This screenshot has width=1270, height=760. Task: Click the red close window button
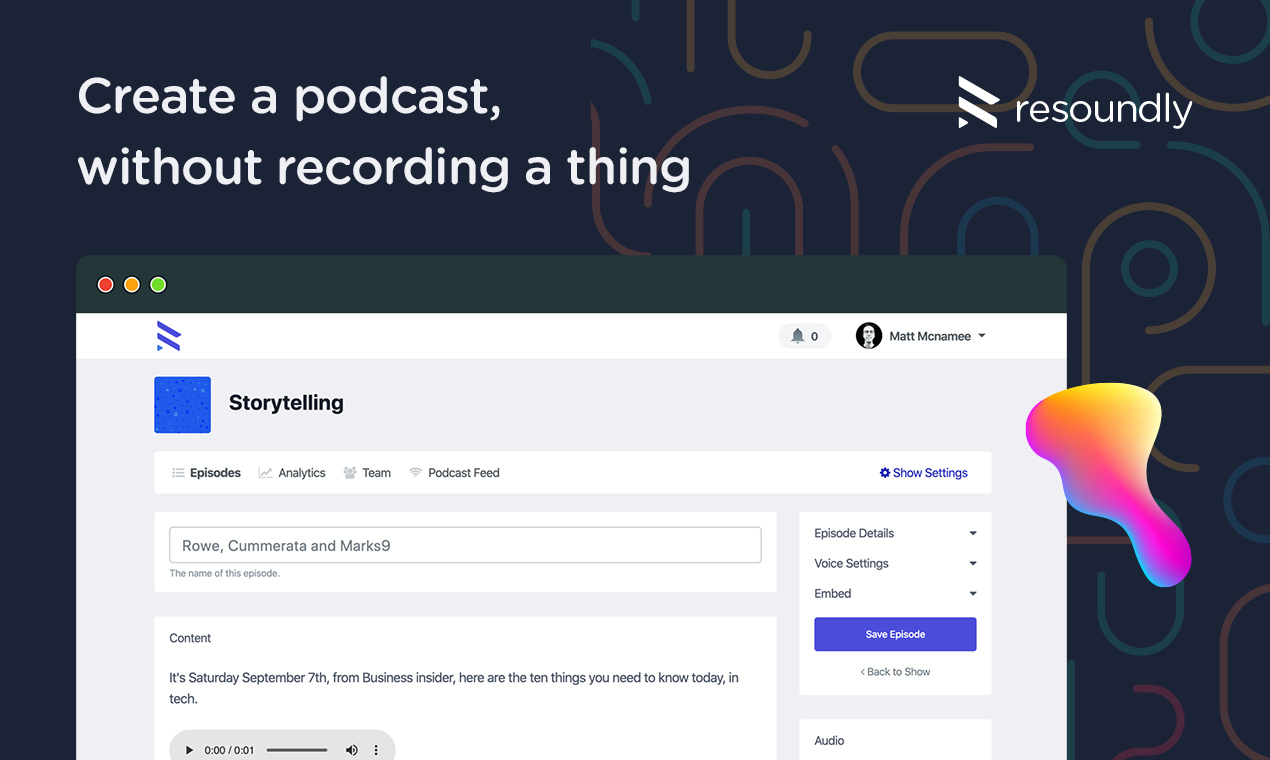coord(105,285)
